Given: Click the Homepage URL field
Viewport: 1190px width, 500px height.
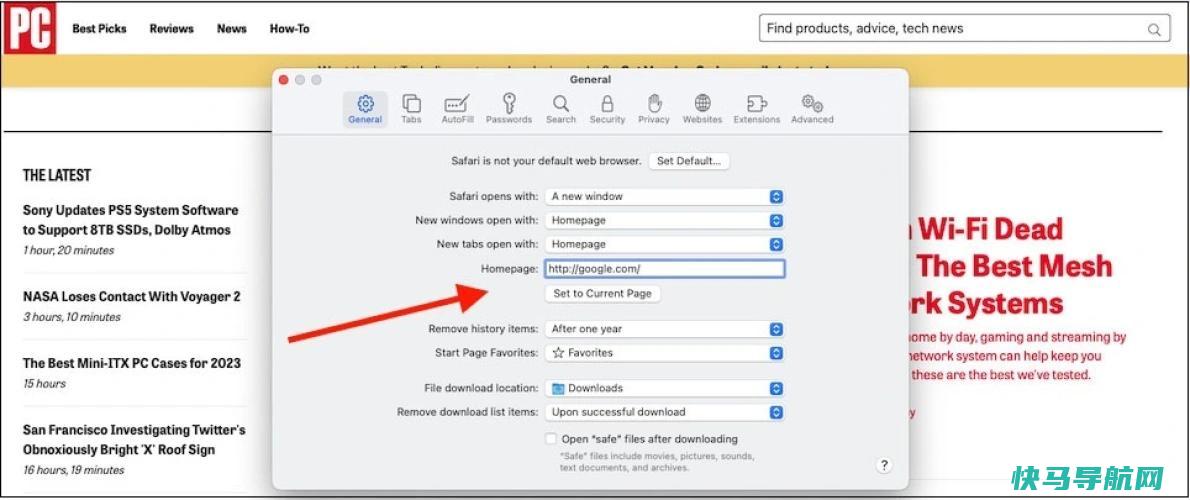Looking at the screenshot, I should click(664, 269).
